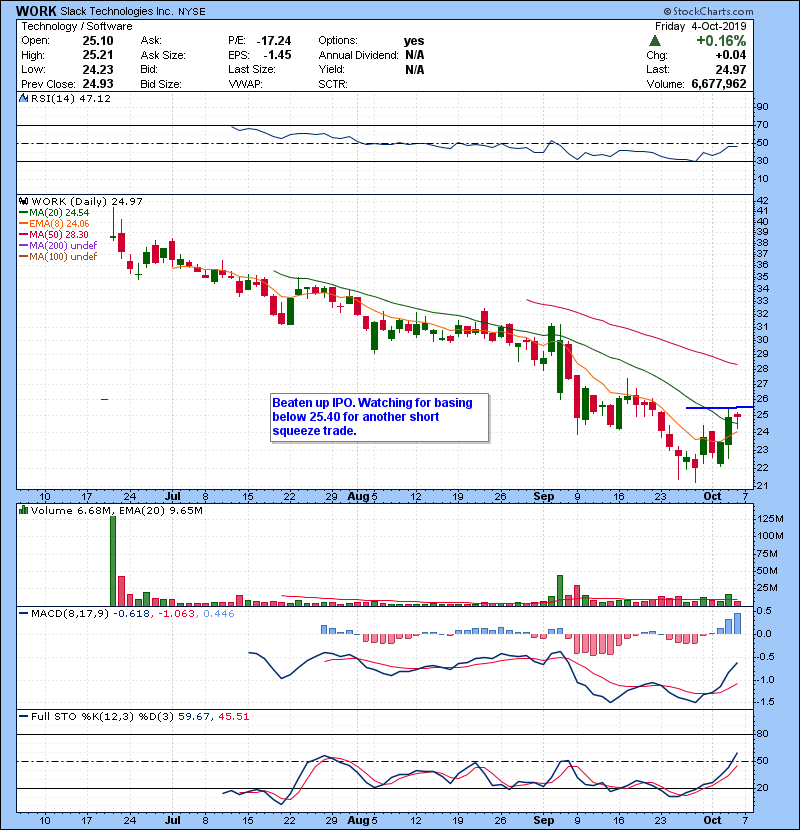Select the WORK ticker symbol in the header
800x830 pixels.
tap(36, 11)
